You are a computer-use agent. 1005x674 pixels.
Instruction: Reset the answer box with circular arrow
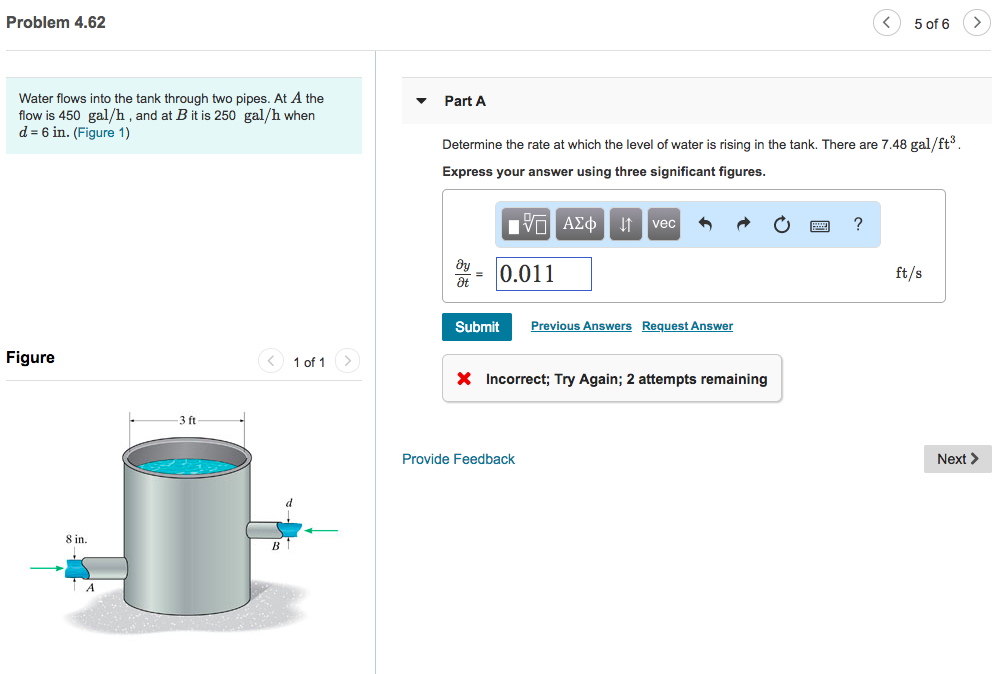[x=781, y=225]
